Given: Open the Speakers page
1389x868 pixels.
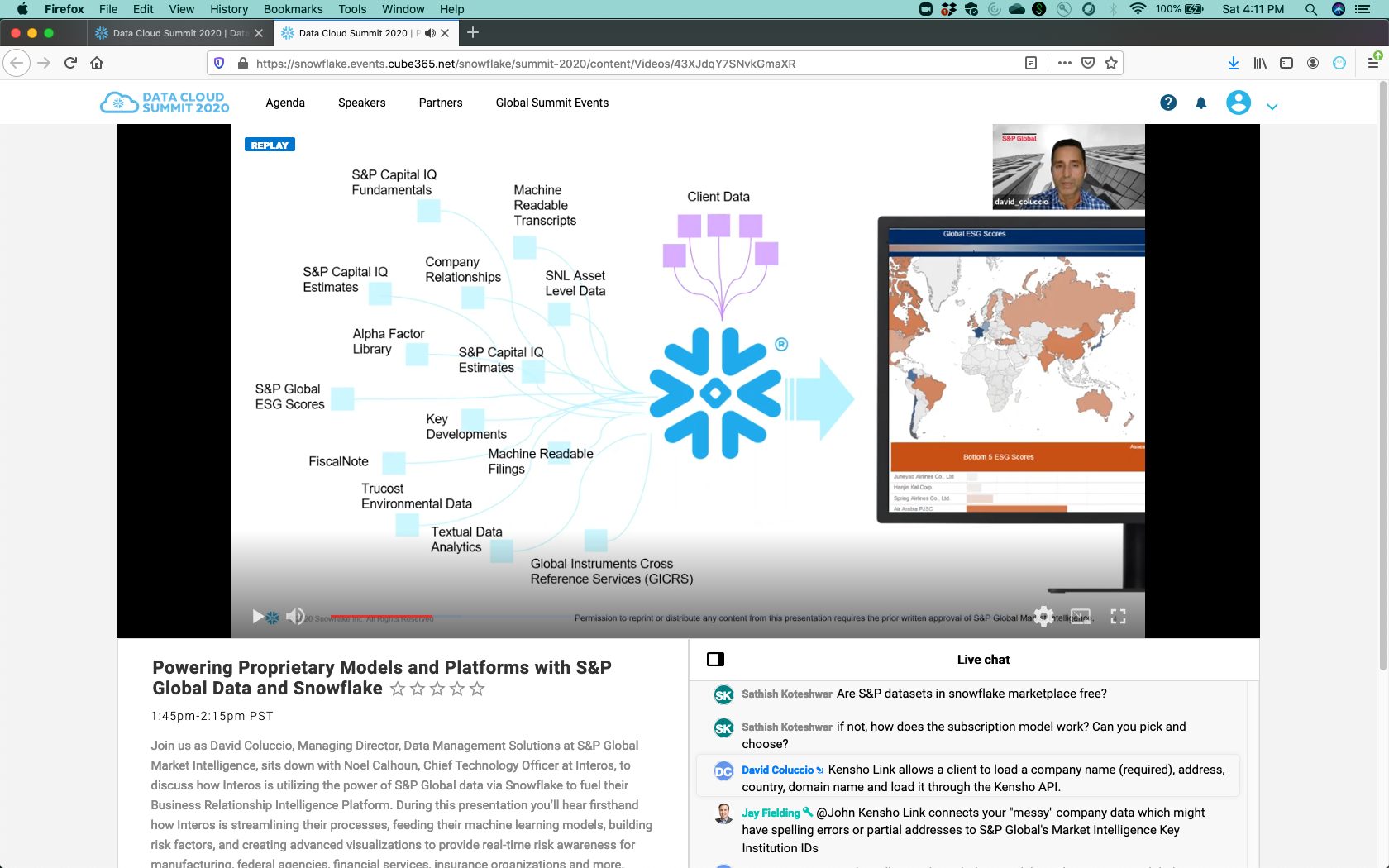Looking at the screenshot, I should click(362, 103).
